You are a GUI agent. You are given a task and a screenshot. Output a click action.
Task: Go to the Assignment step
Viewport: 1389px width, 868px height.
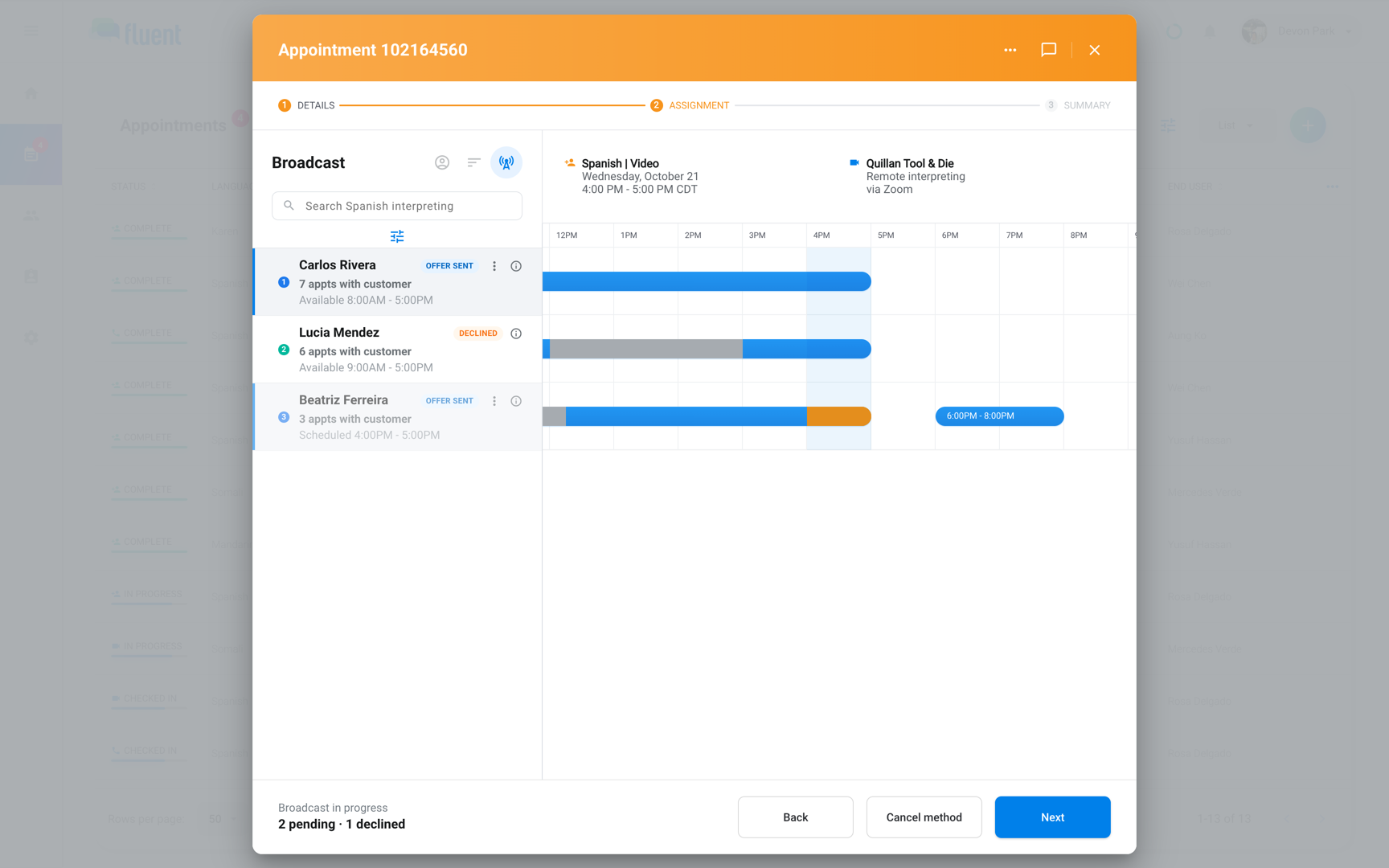[x=690, y=105]
